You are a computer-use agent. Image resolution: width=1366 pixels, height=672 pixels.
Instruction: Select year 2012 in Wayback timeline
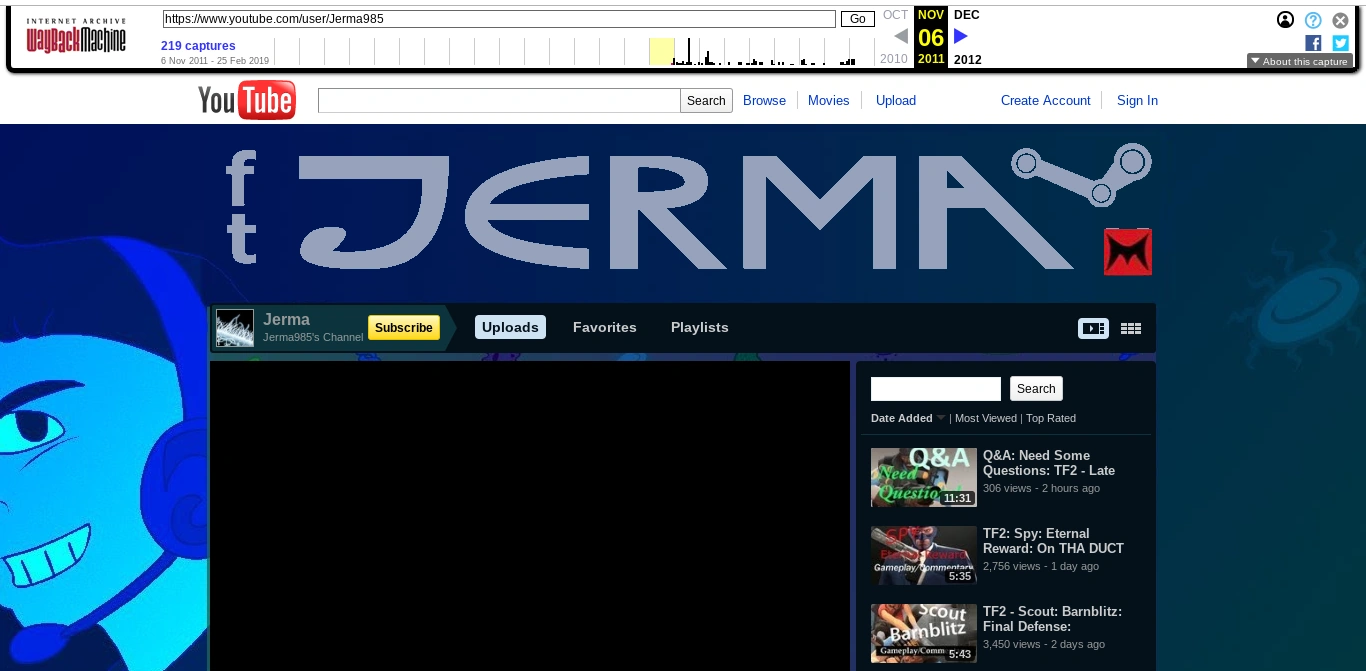(x=968, y=59)
